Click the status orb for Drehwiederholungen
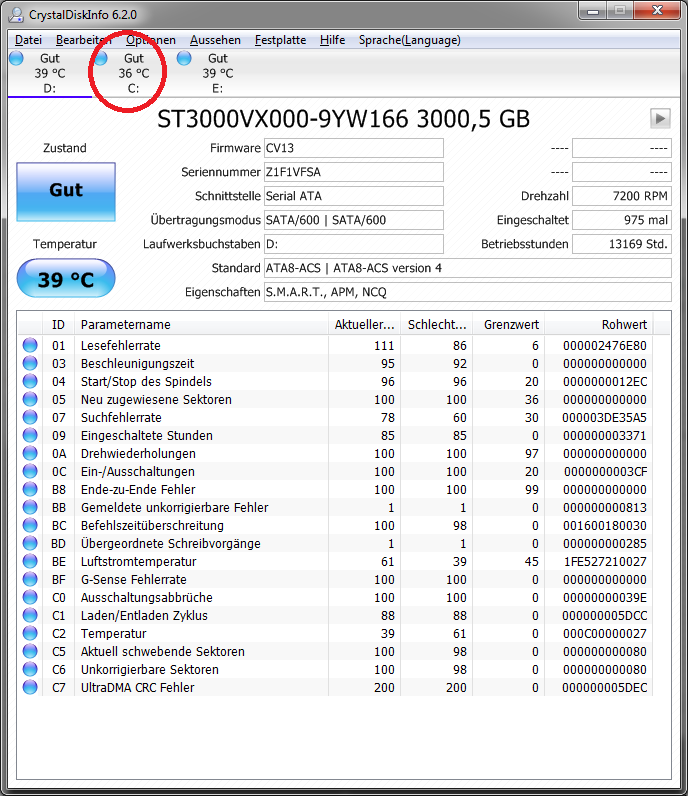Image resolution: width=688 pixels, height=796 pixels. tap(30, 453)
